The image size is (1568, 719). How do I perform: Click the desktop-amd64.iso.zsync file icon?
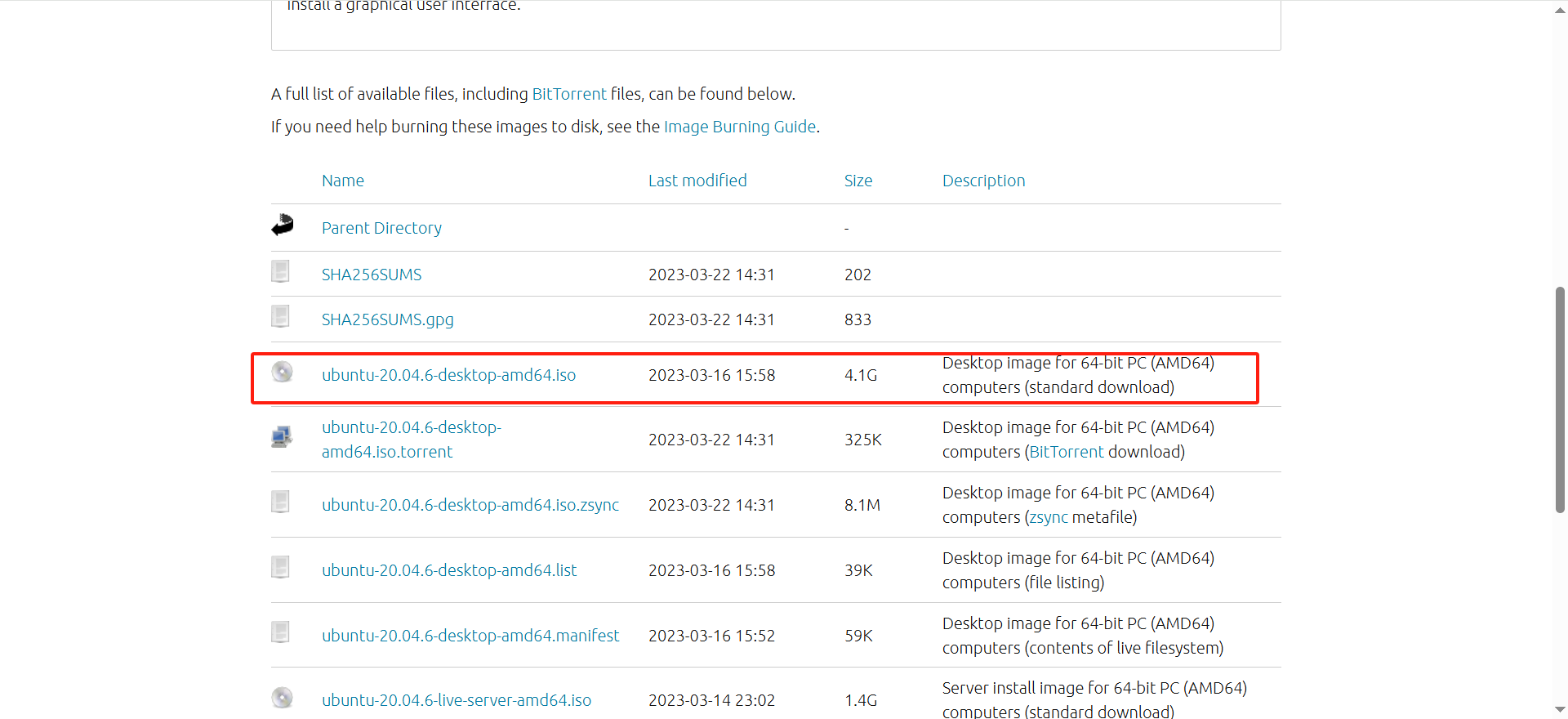(x=280, y=502)
